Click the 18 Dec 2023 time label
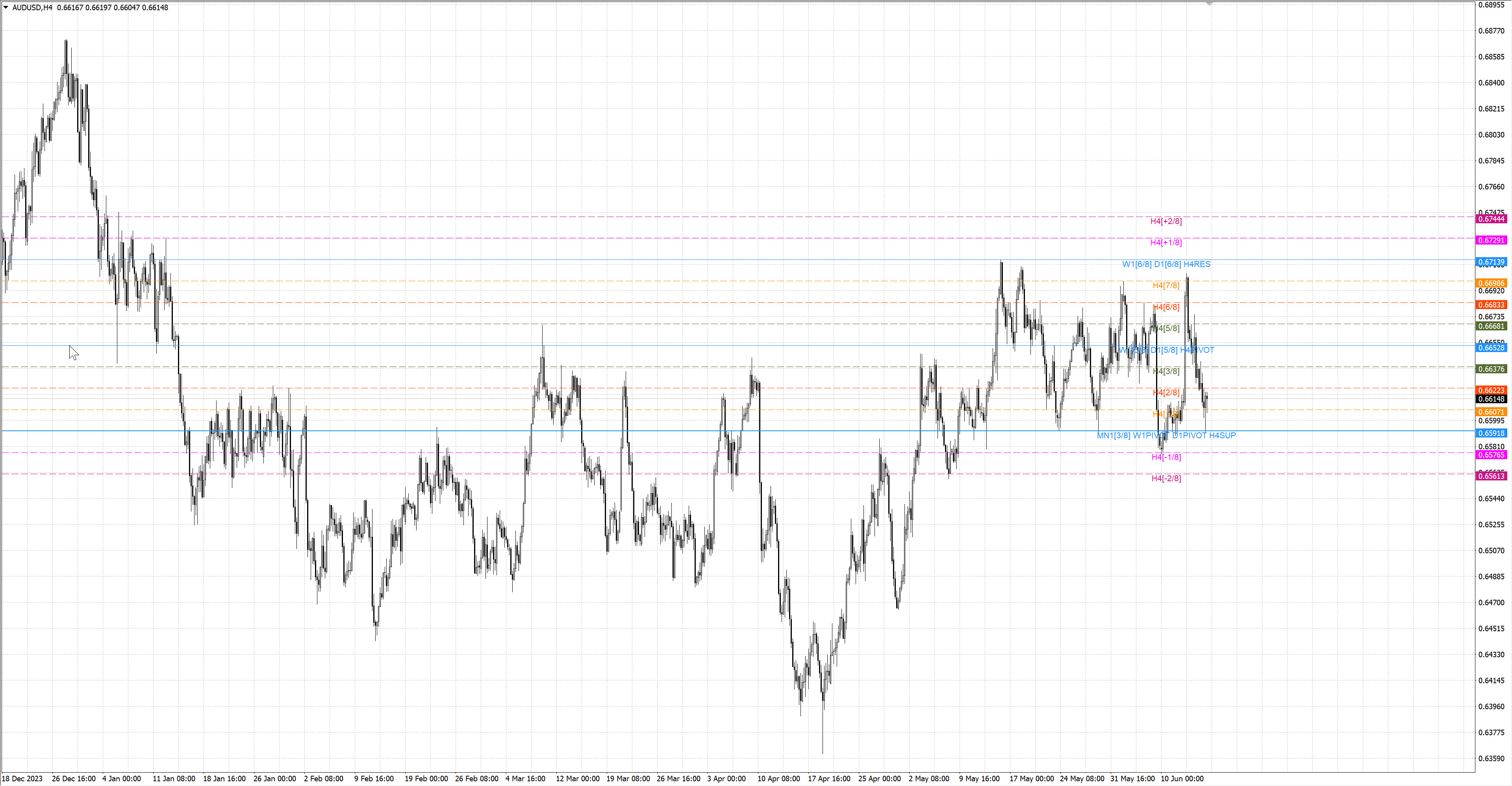Viewport: 1512px width, 786px height. [23, 779]
